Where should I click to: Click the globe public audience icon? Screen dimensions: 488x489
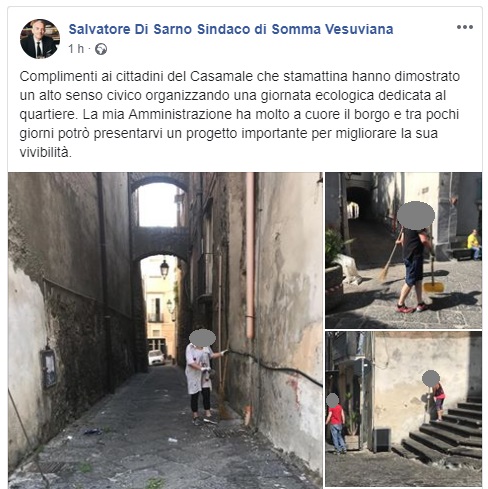tap(101, 49)
